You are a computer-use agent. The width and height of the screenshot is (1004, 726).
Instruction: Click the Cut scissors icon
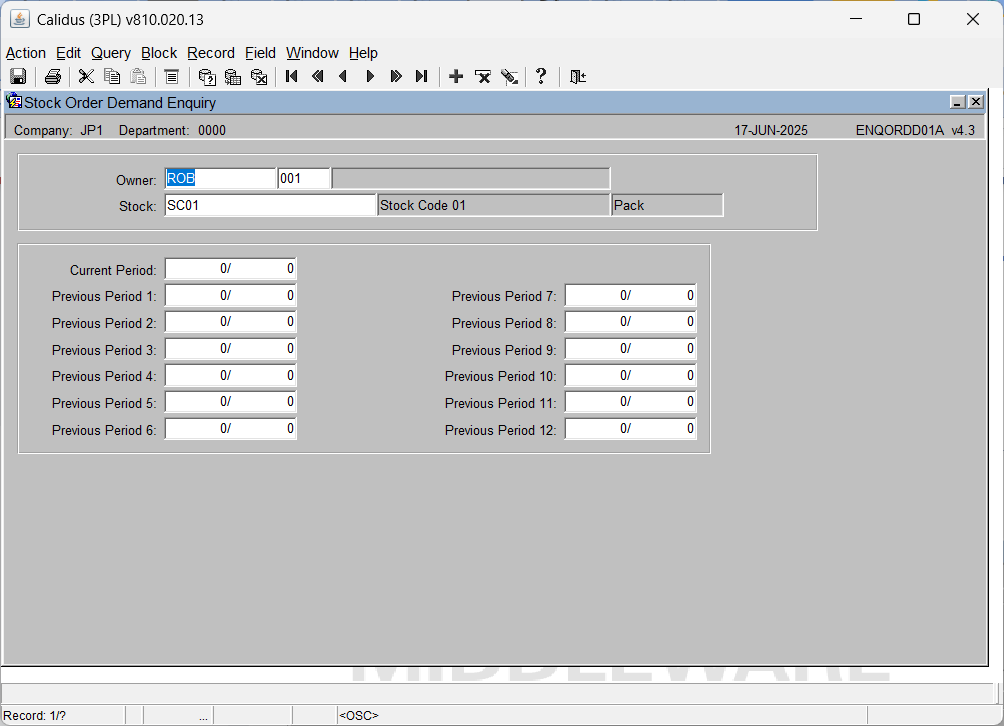[86, 77]
